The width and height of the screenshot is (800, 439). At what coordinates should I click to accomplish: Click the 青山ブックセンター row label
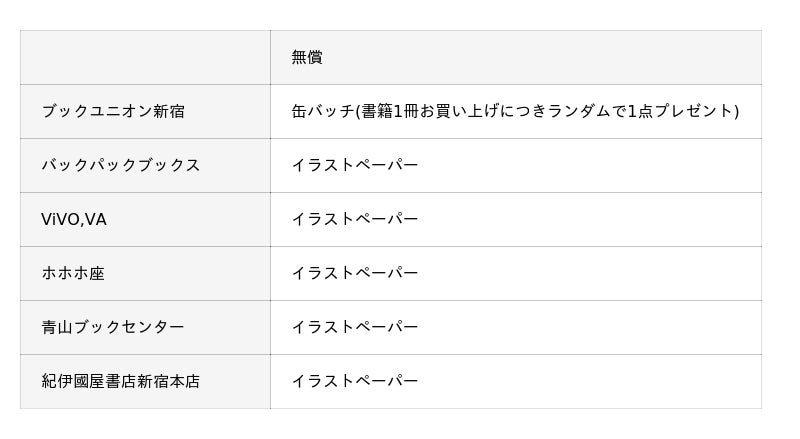pyautogui.click(x=113, y=327)
